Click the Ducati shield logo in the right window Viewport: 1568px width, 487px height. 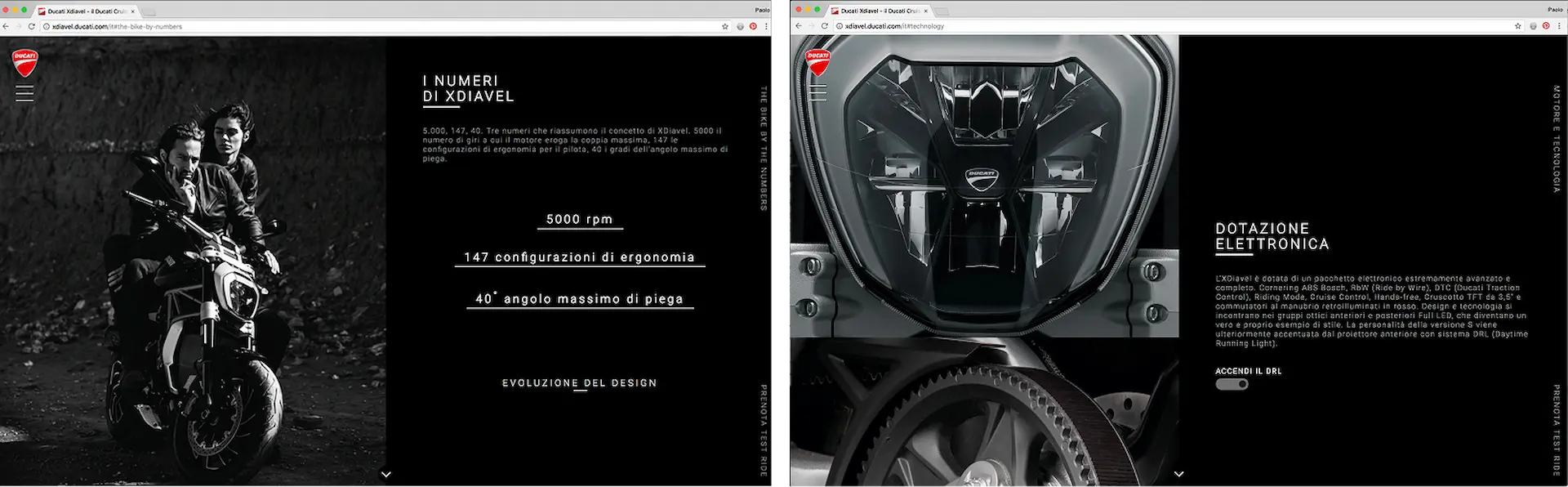click(x=817, y=62)
